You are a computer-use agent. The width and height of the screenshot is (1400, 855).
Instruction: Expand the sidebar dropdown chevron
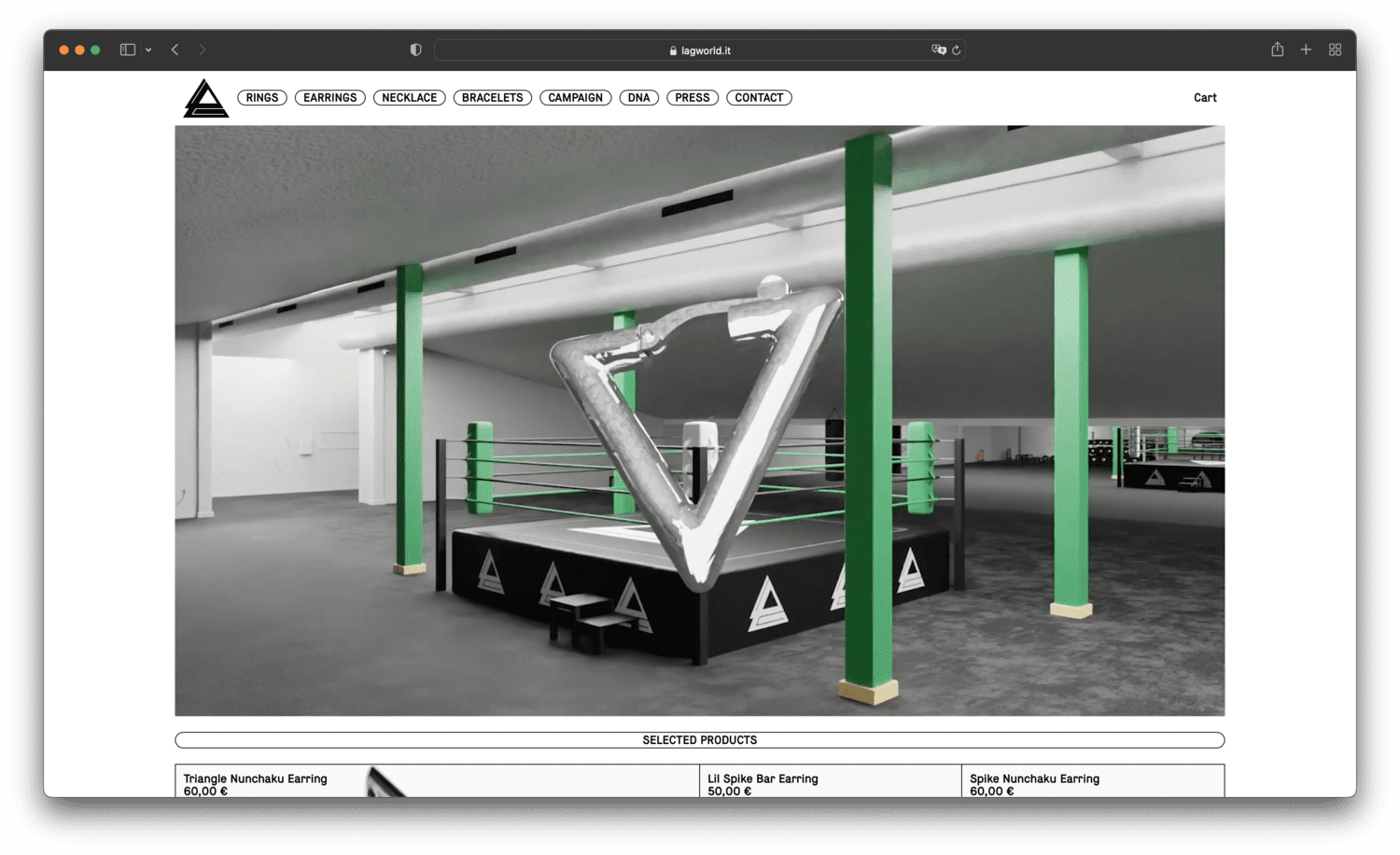148,50
